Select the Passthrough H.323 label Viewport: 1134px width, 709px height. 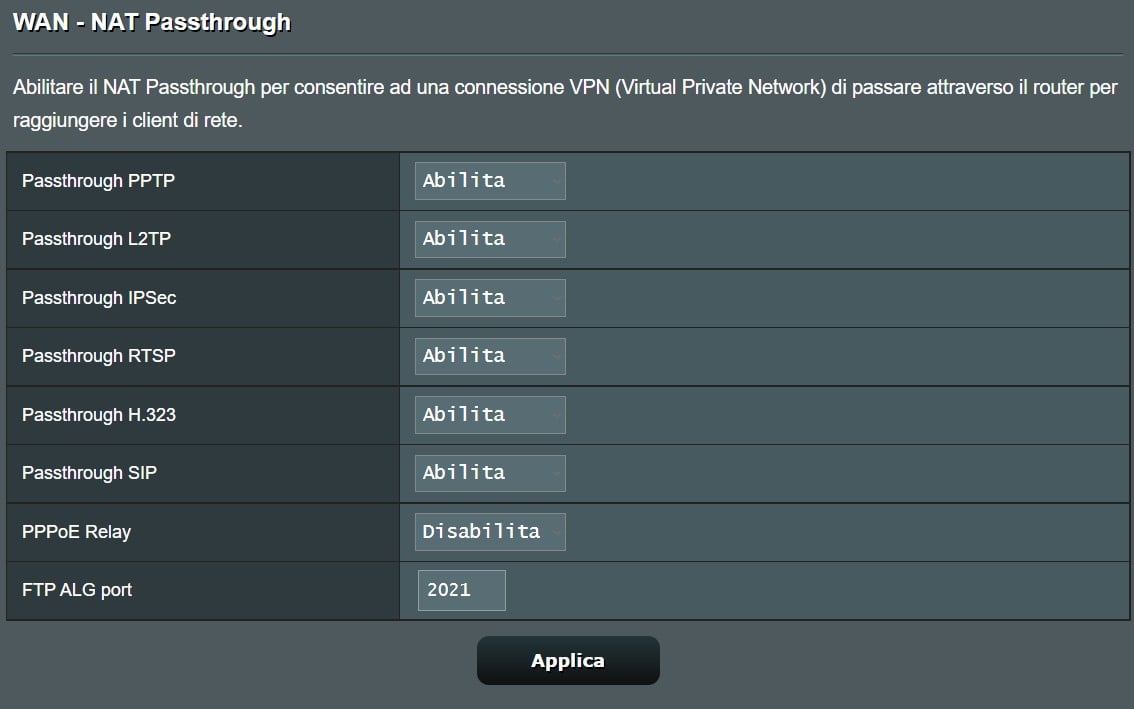(98, 415)
